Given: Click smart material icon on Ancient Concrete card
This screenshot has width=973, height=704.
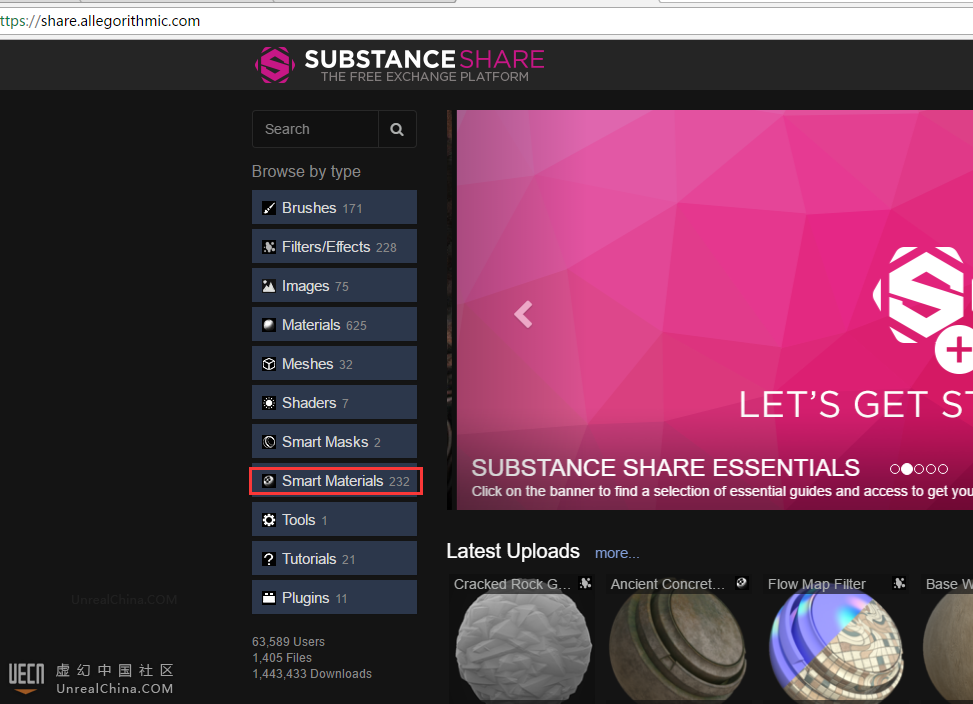Looking at the screenshot, I should (x=742, y=583).
